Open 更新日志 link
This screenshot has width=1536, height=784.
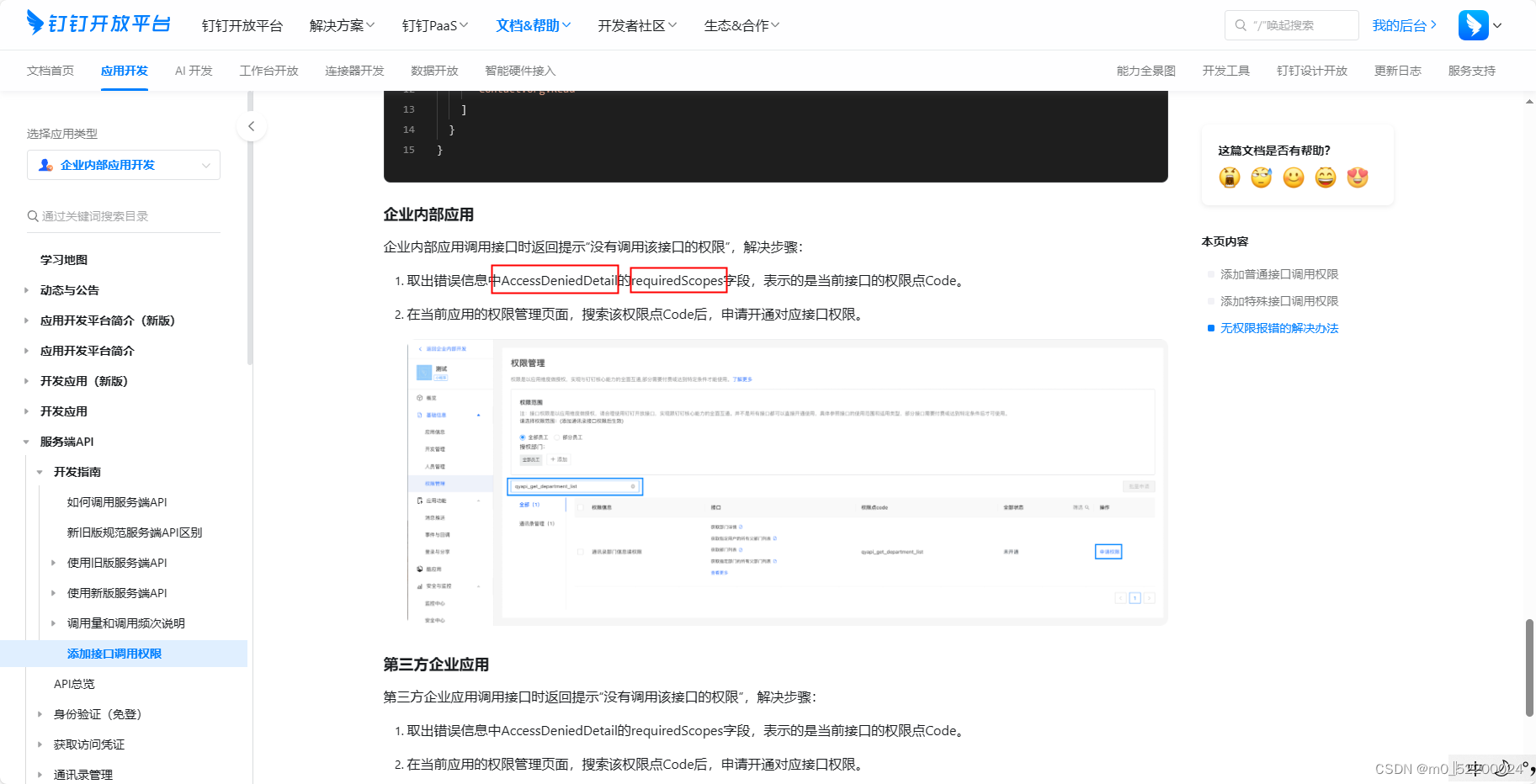click(x=1398, y=71)
